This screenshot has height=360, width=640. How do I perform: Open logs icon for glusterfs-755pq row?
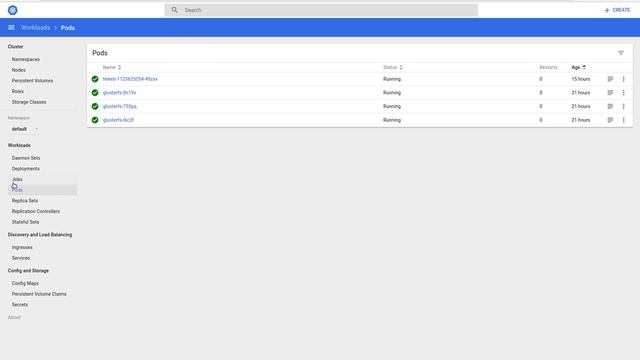coord(610,107)
